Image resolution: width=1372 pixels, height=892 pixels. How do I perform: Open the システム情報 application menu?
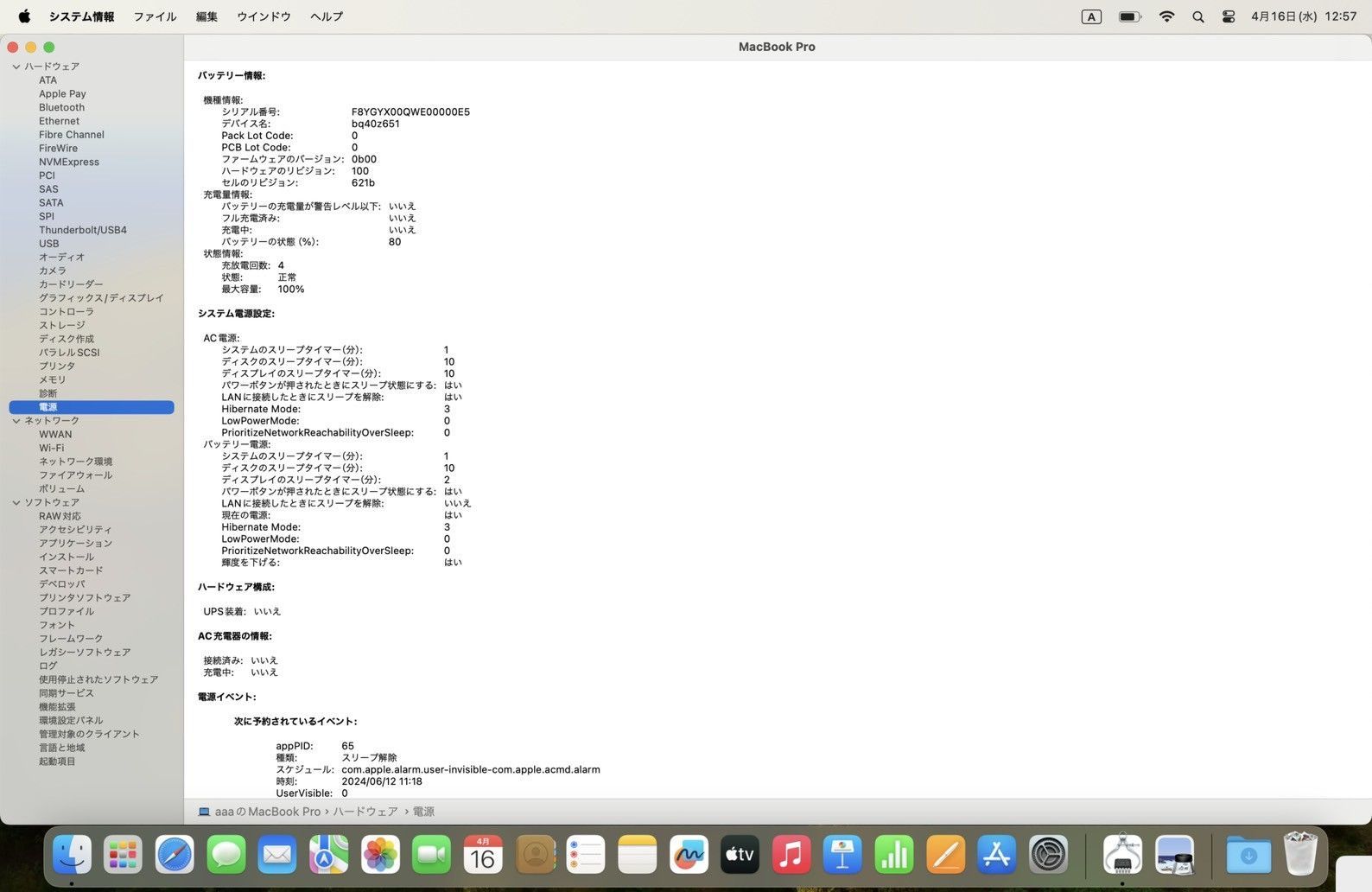coord(81,16)
